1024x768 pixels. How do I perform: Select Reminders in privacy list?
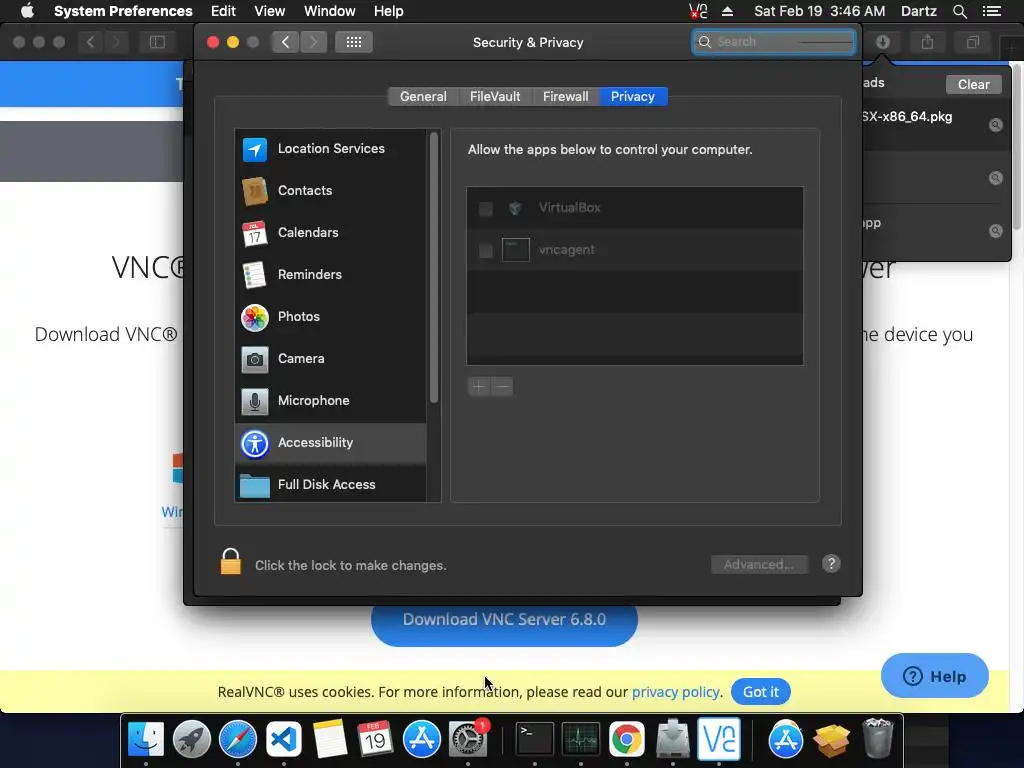point(330,274)
